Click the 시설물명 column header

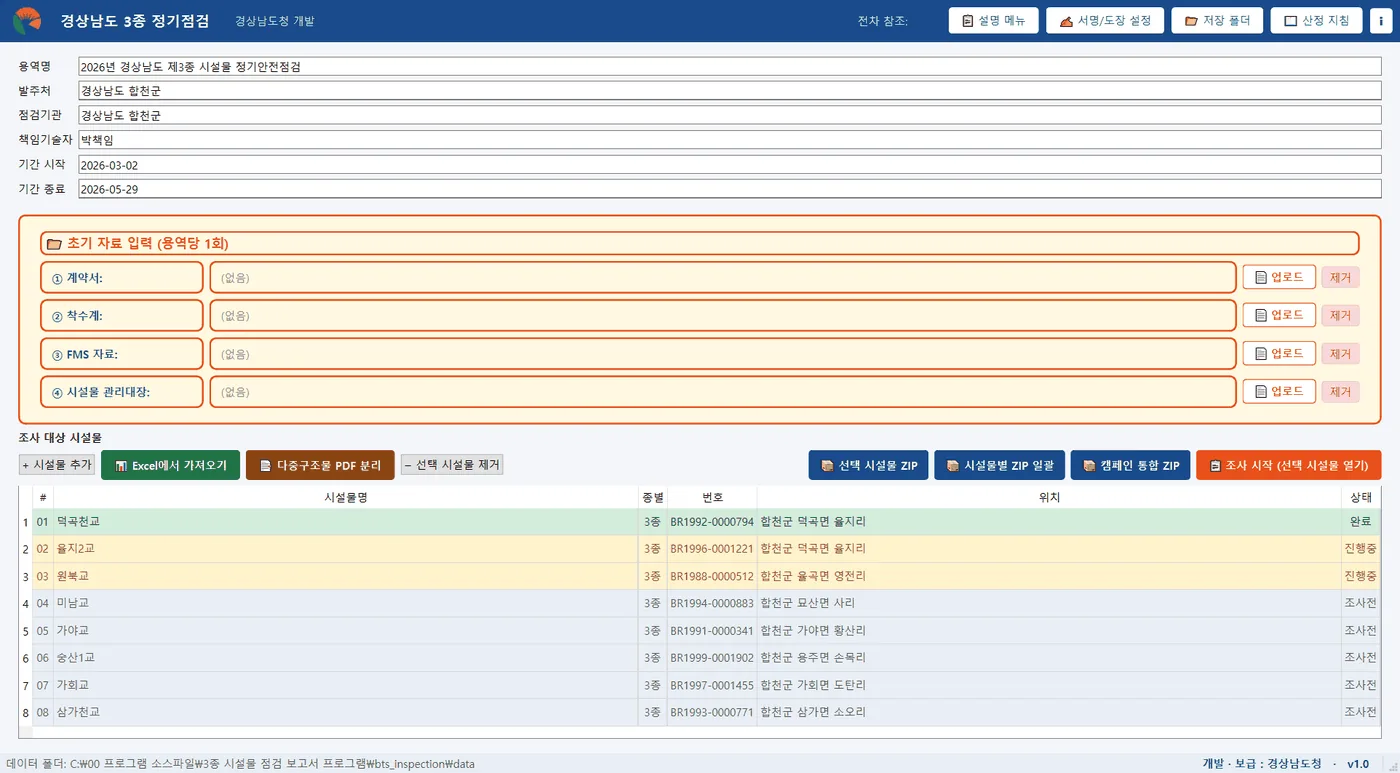pos(346,497)
